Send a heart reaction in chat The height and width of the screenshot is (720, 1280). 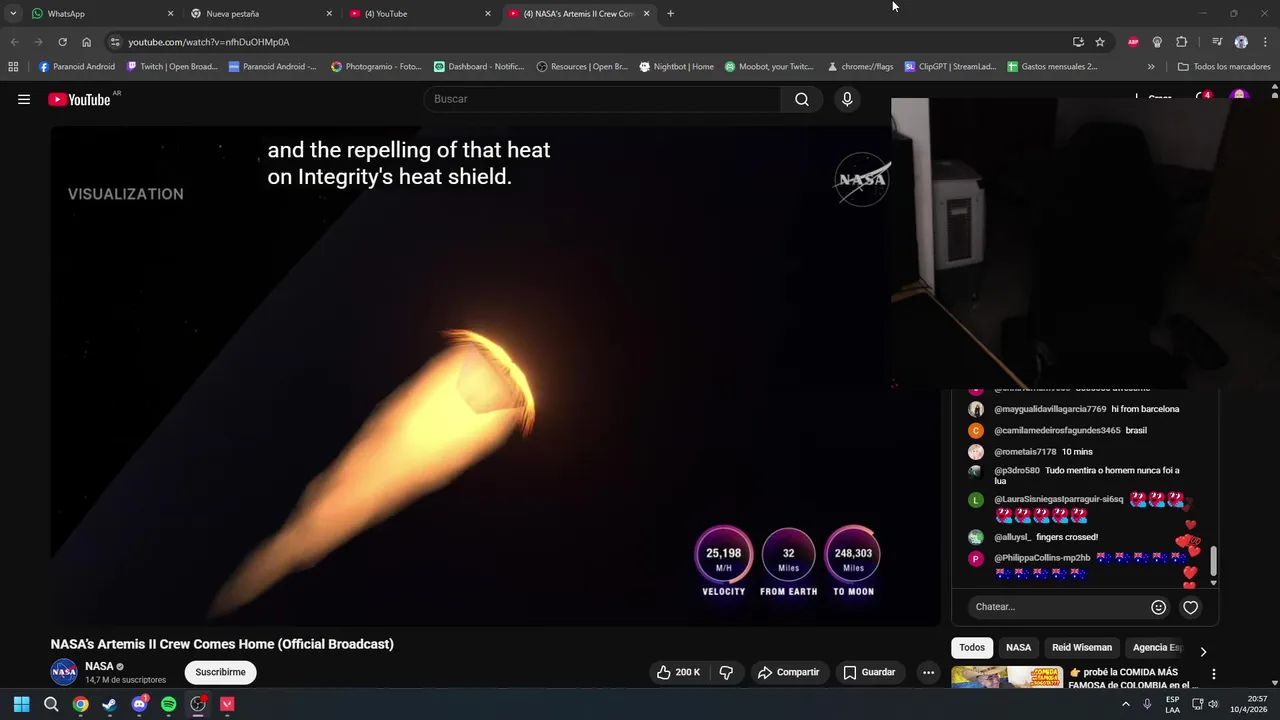tap(1190, 607)
